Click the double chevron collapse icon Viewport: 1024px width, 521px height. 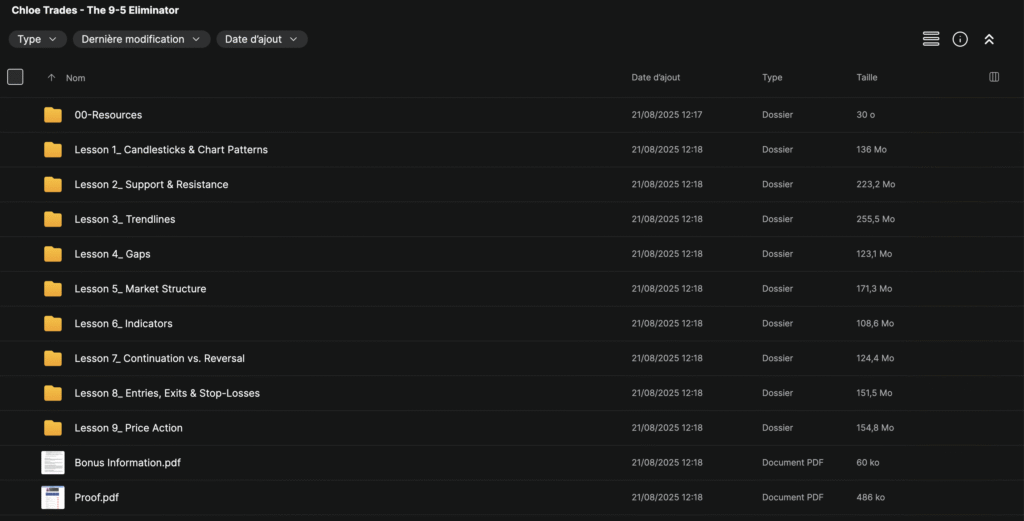[x=989, y=39]
